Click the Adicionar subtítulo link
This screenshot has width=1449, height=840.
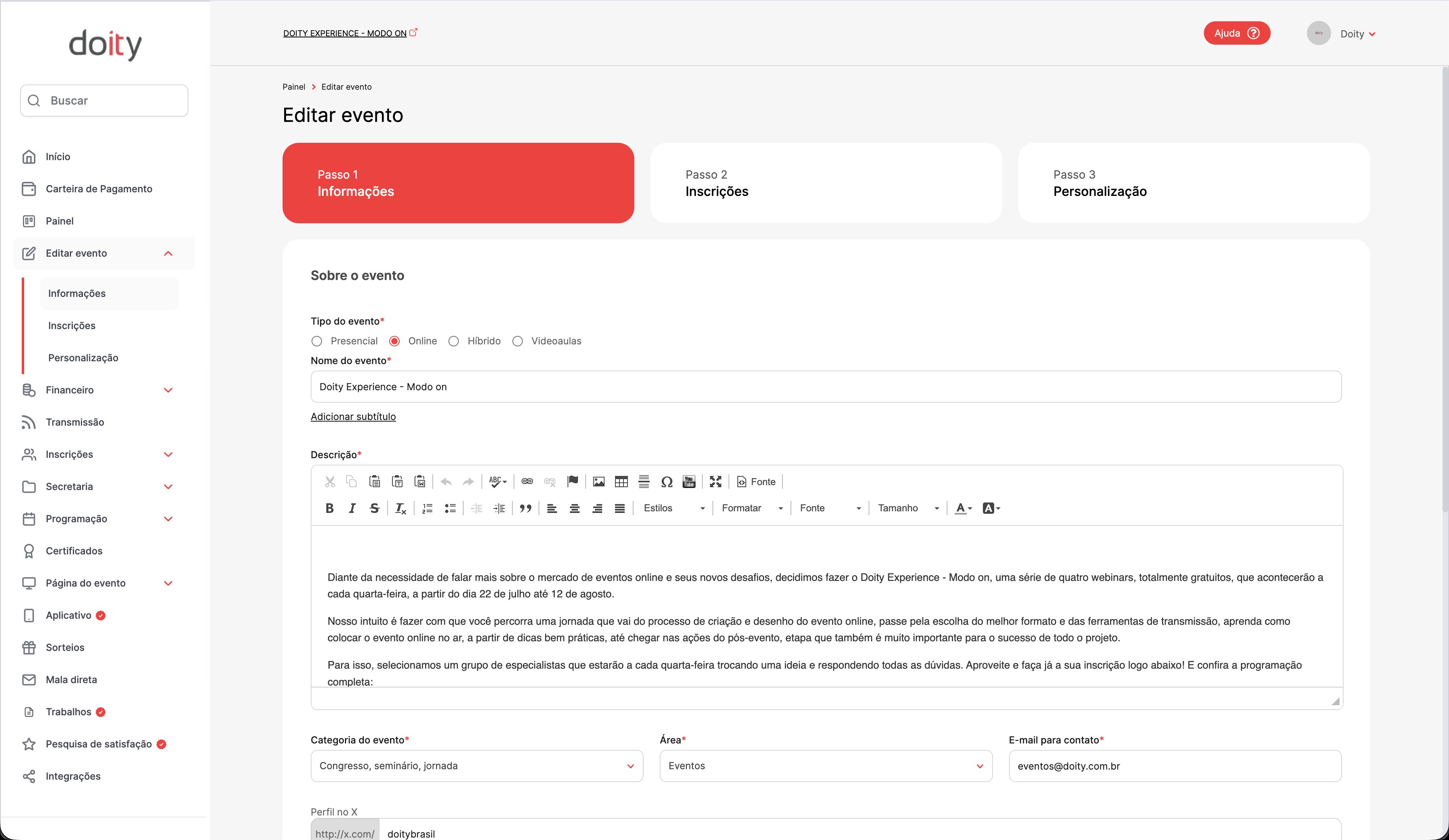click(353, 416)
